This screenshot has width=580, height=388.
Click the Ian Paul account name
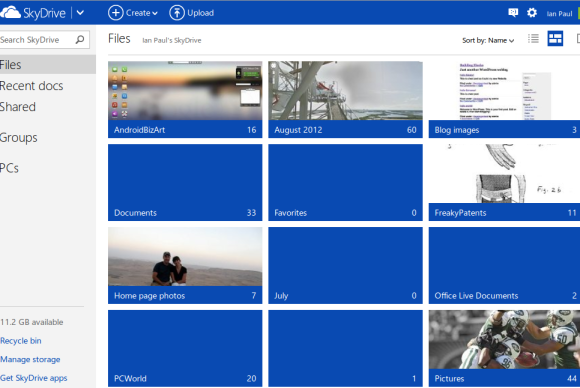click(559, 14)
